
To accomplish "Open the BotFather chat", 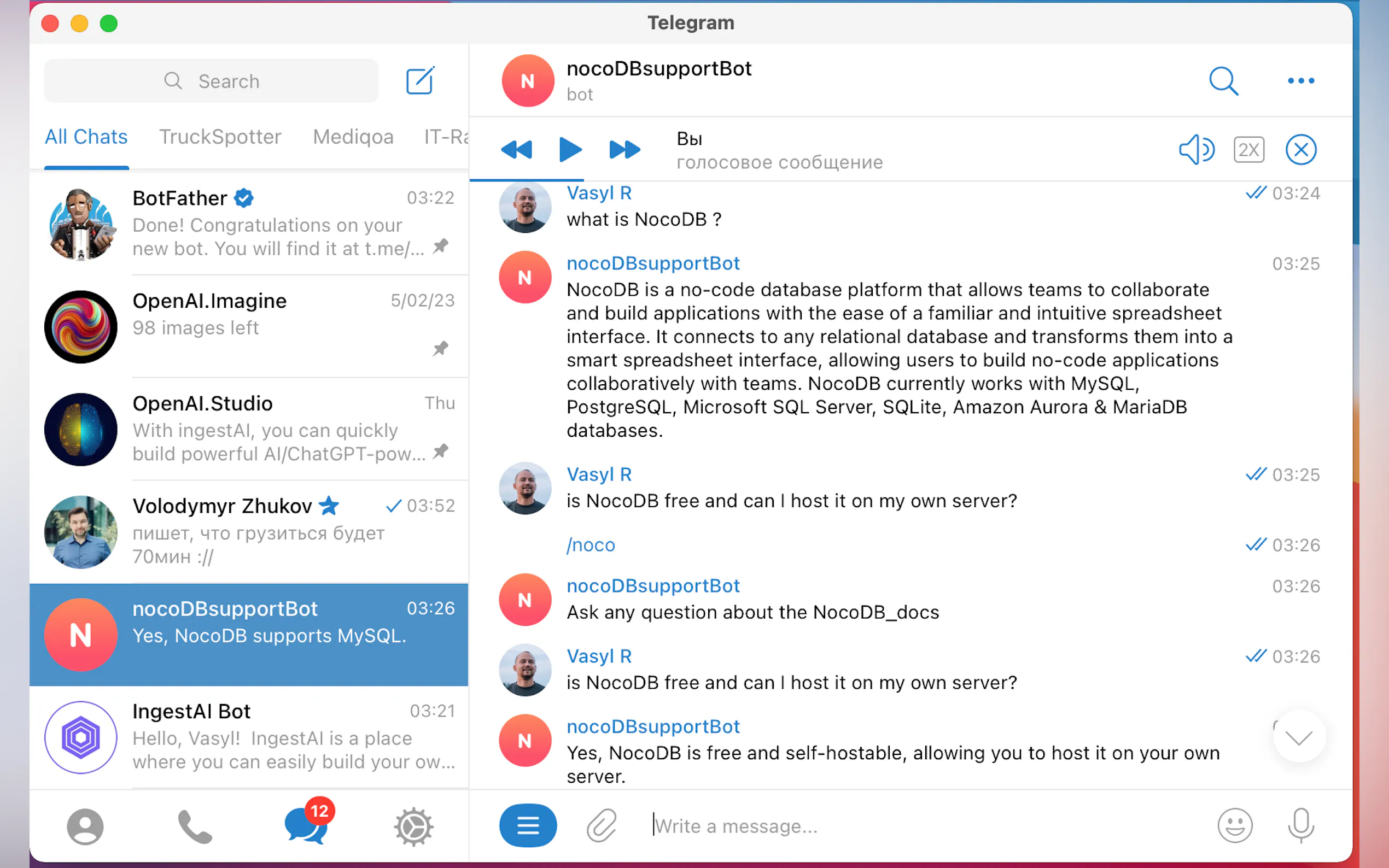I will click(249, 224).
